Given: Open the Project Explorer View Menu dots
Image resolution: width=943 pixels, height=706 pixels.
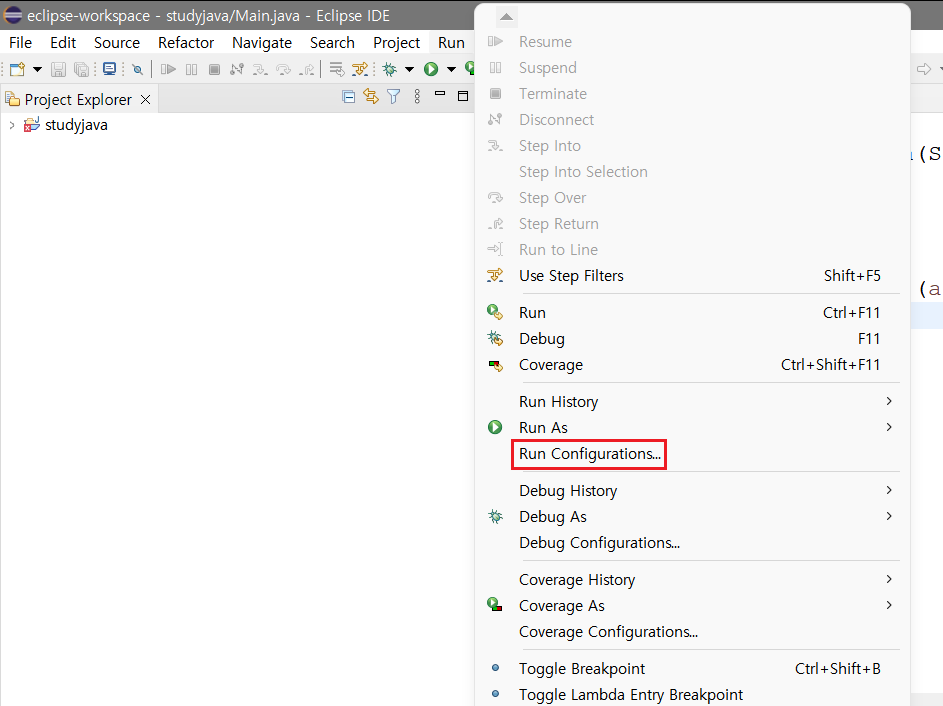Looking at the screenshot, I should click(x=417, y=97).
